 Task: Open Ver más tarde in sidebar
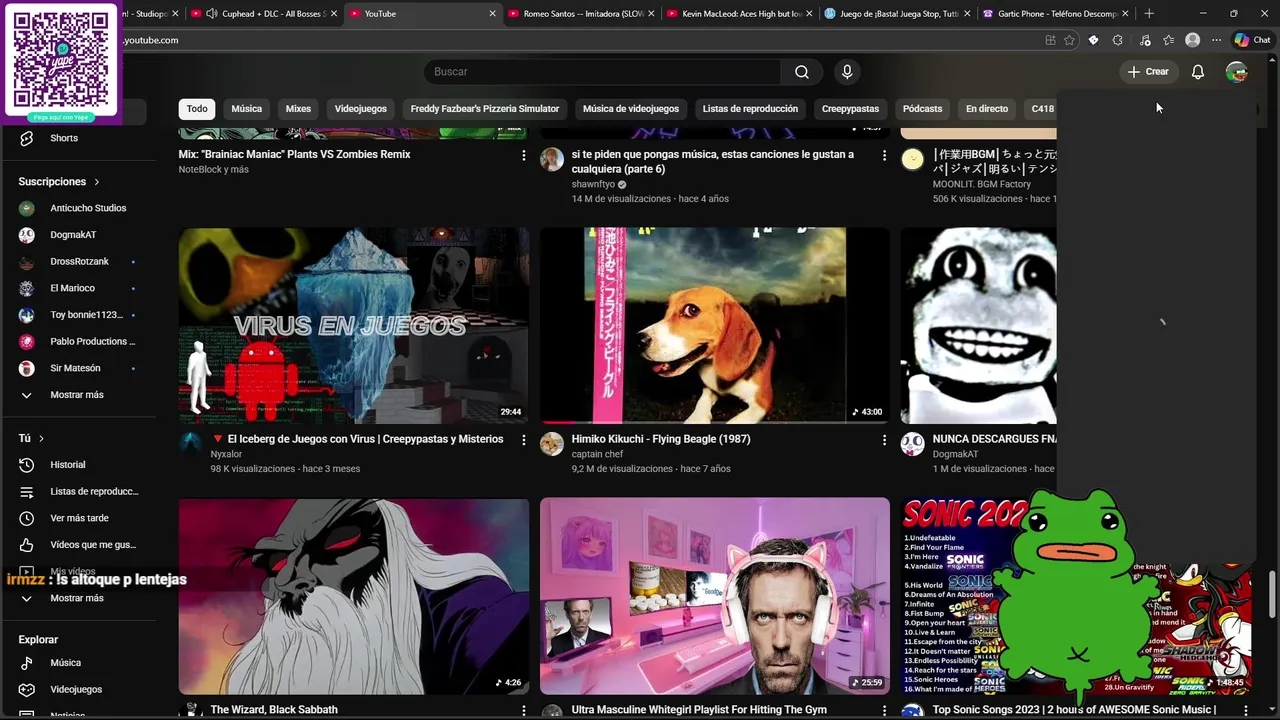(78, 518)
